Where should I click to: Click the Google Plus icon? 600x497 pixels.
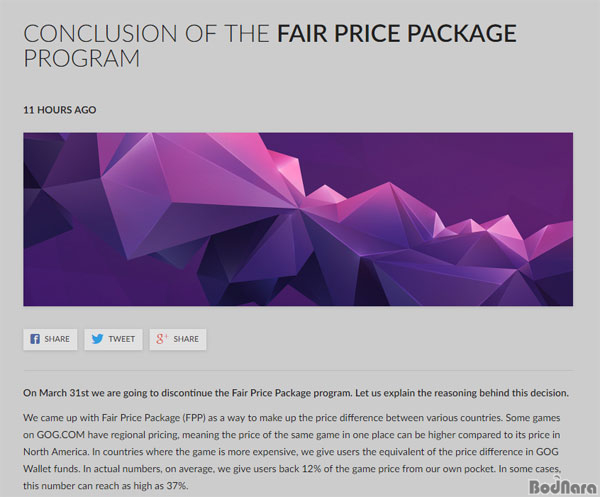pyautogui.click(x=162, y=339)
